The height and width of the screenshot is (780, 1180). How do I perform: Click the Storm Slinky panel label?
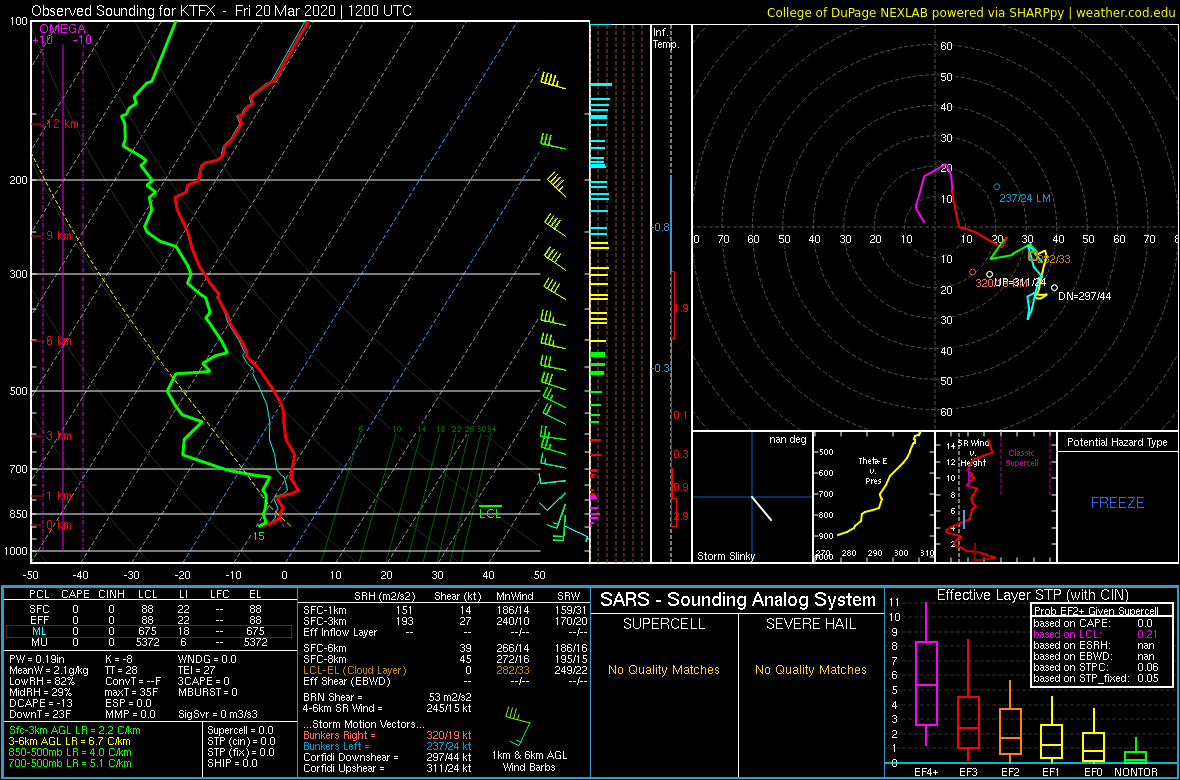tap(725, 556)
